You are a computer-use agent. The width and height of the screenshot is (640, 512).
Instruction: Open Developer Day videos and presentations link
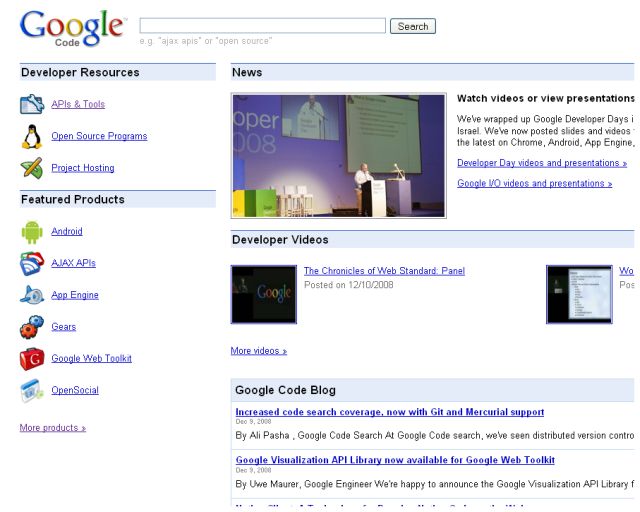tap(542, 163)
